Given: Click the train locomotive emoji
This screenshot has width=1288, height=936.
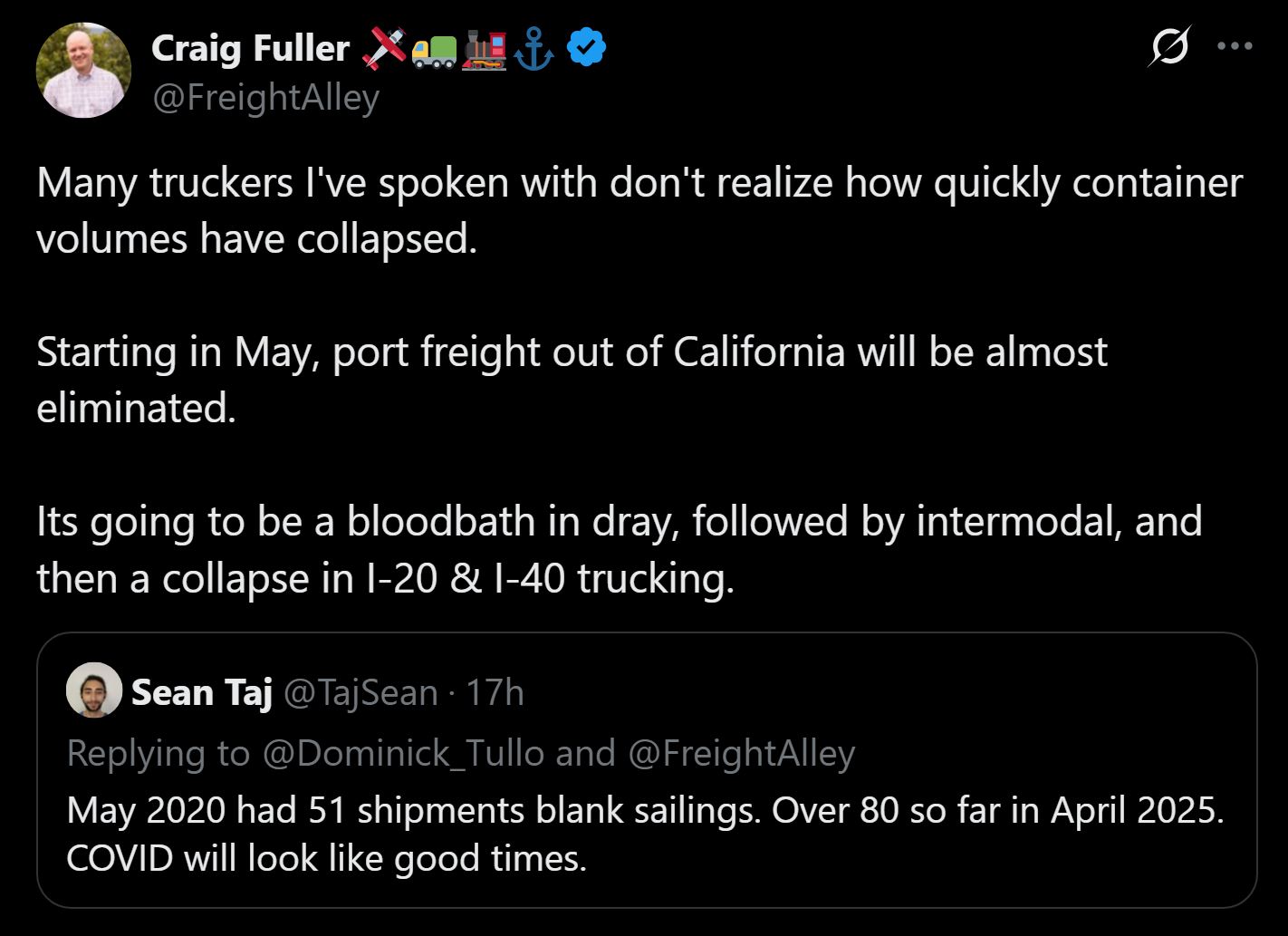Looking at the screenshot, I should pyautogui.click(x=484, y=49).
